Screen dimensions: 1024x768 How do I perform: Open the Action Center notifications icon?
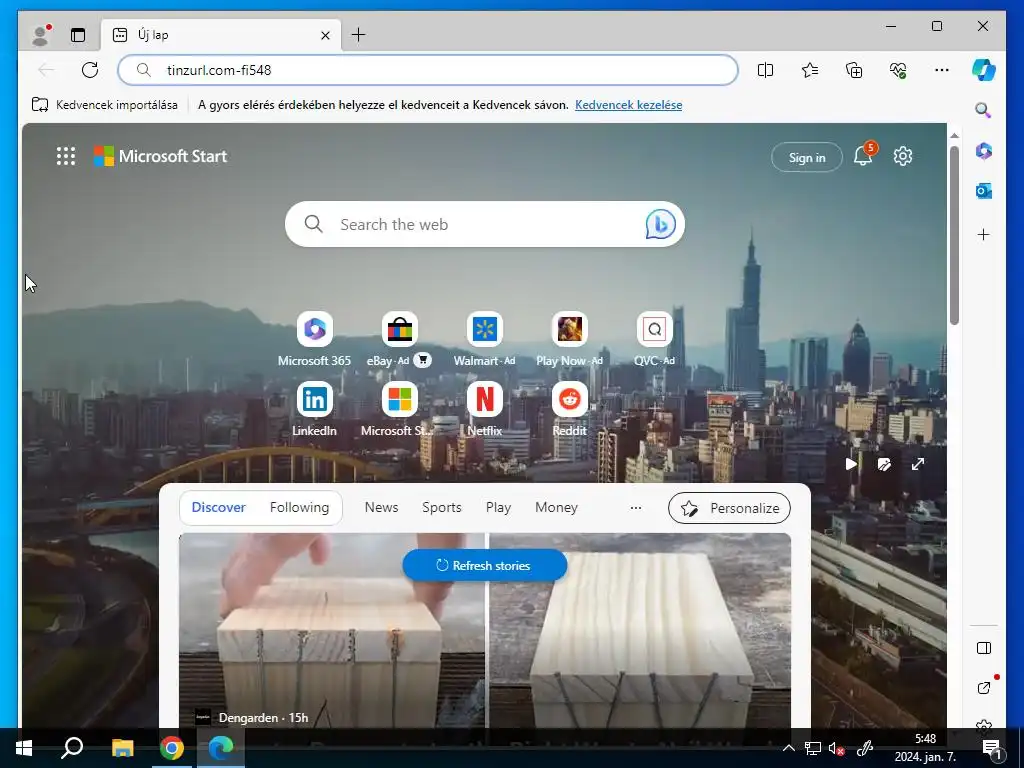992,748
